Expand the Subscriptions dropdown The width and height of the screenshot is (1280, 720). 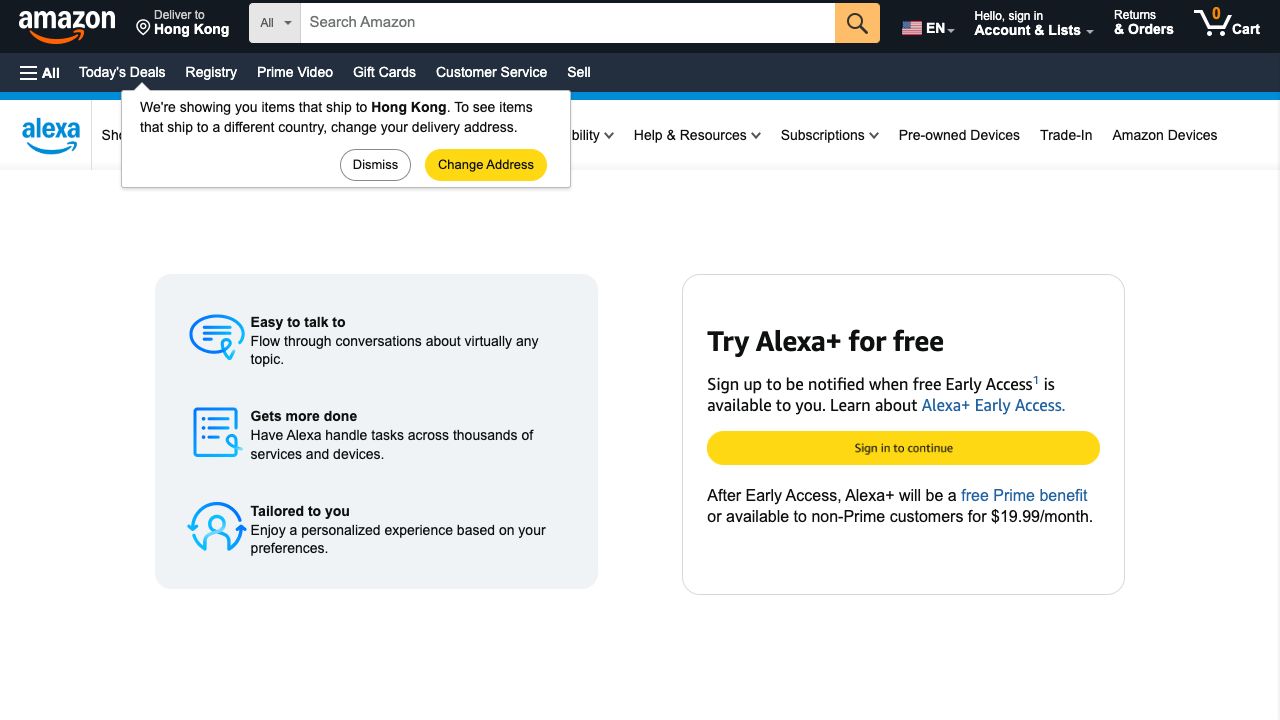pos(829,135)
